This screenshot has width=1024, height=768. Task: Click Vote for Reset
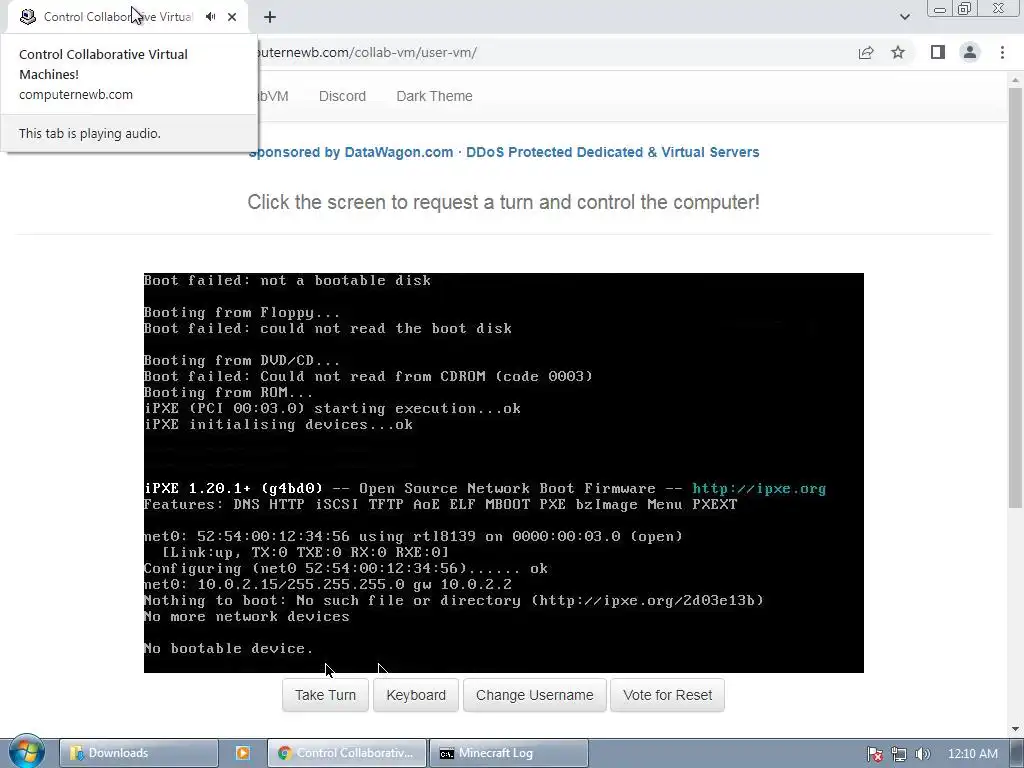[667, 695]
